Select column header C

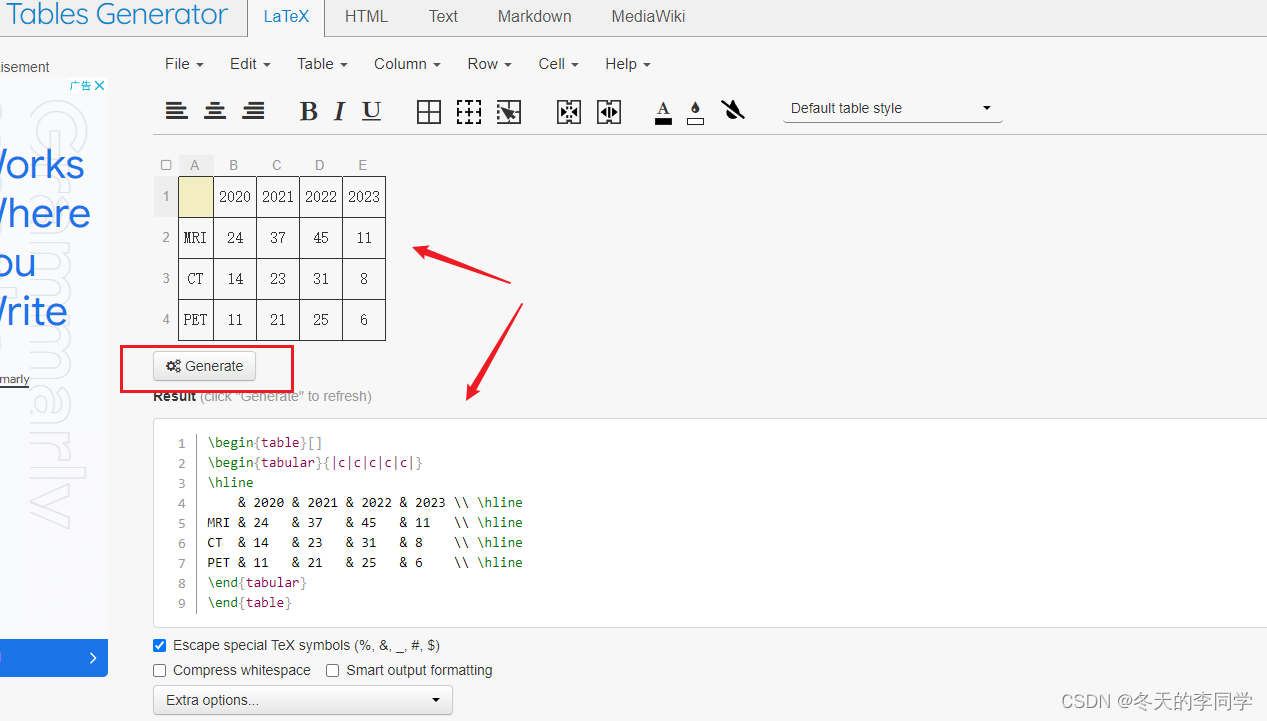pyautogui.click(x=277, y=165)
